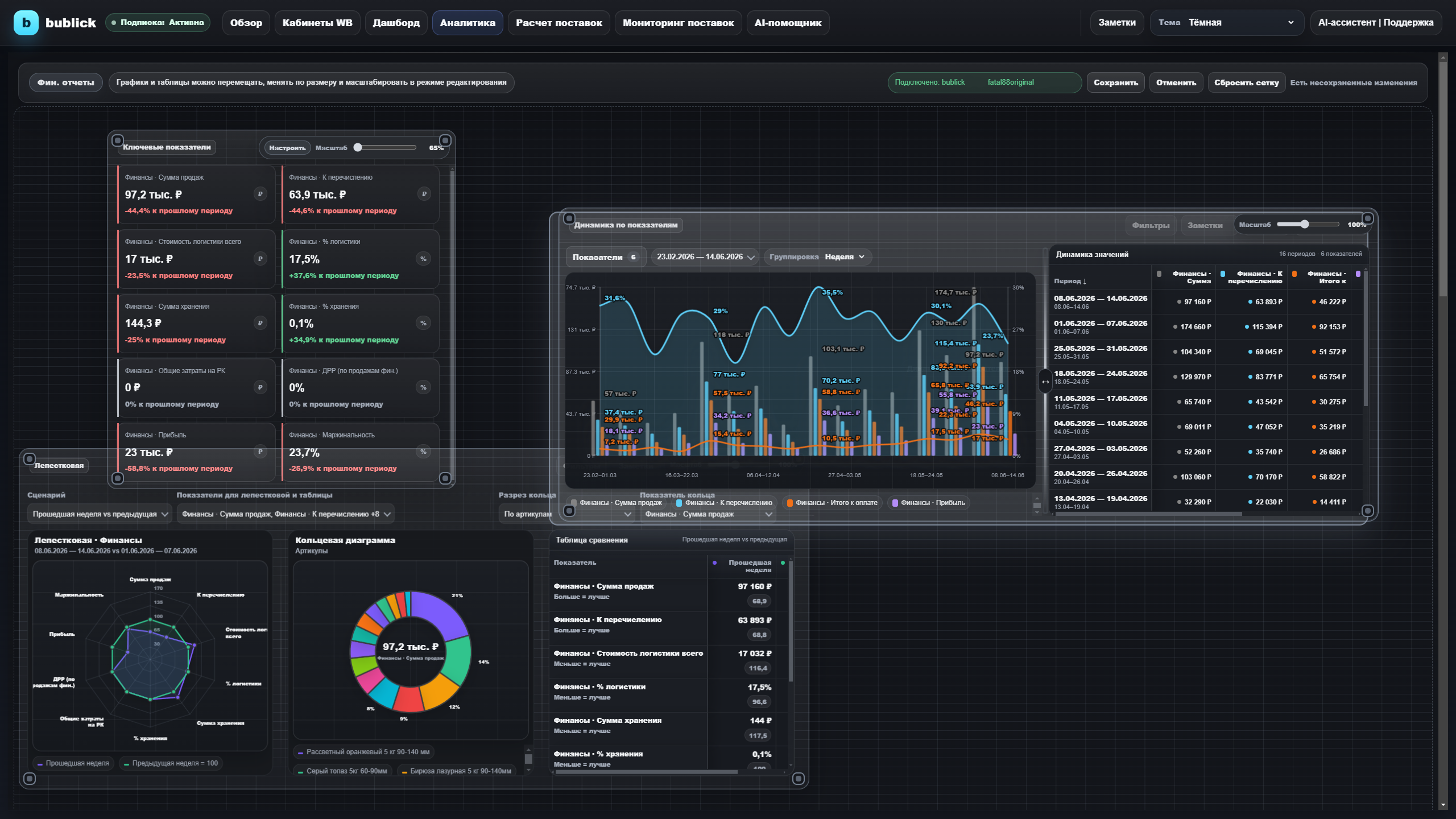Click the Сохранить button
The image size is (1456, 819).
[x=1116, y=82]
